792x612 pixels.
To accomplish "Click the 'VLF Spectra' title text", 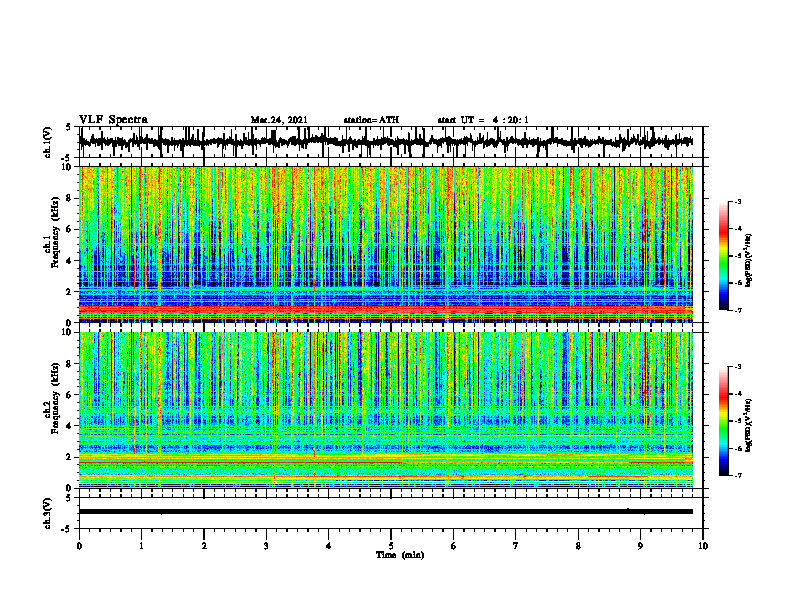I will pyautogui.click(x=113, y=120).
